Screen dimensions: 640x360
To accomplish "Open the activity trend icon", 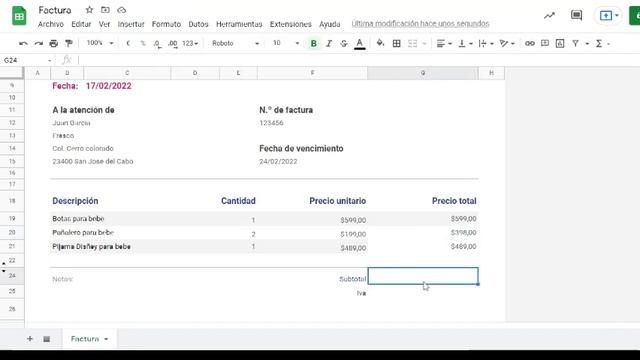I will [549, 16].
